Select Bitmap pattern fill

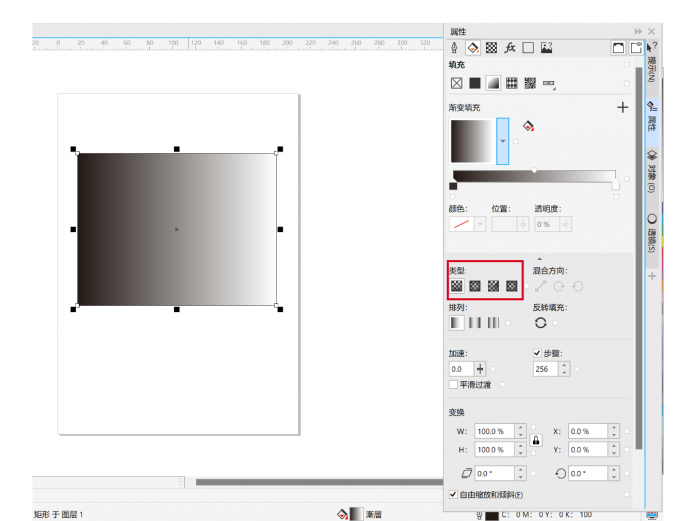point(530,83)
